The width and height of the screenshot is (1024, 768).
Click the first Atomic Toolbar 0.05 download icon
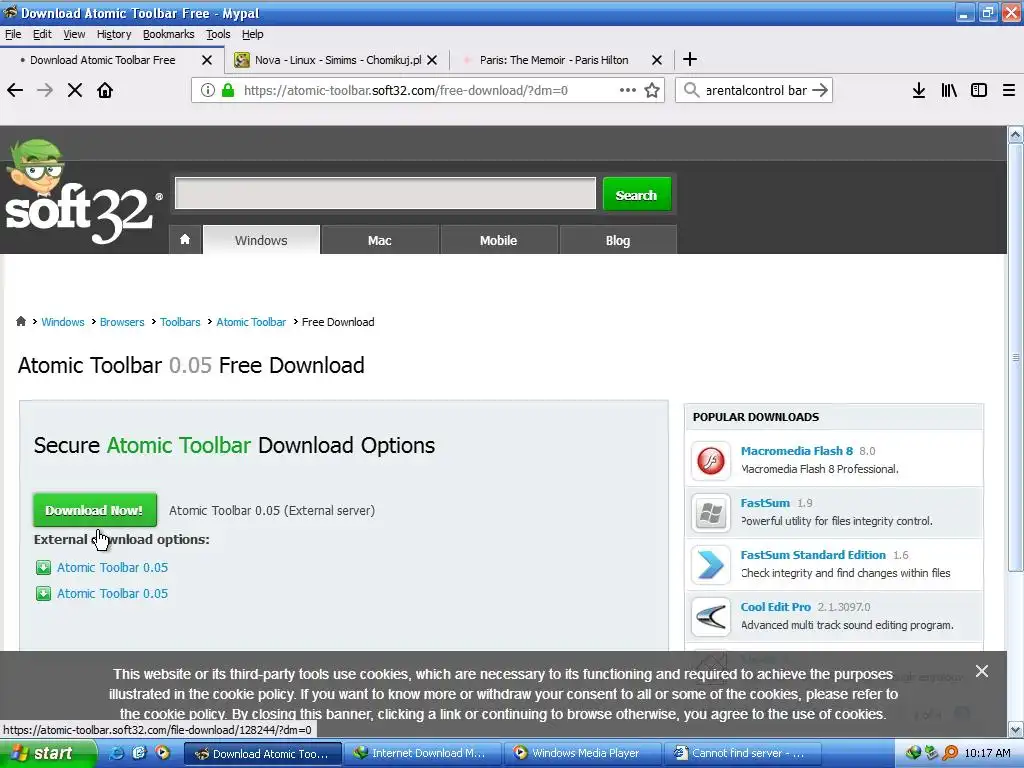click(43, 568)
